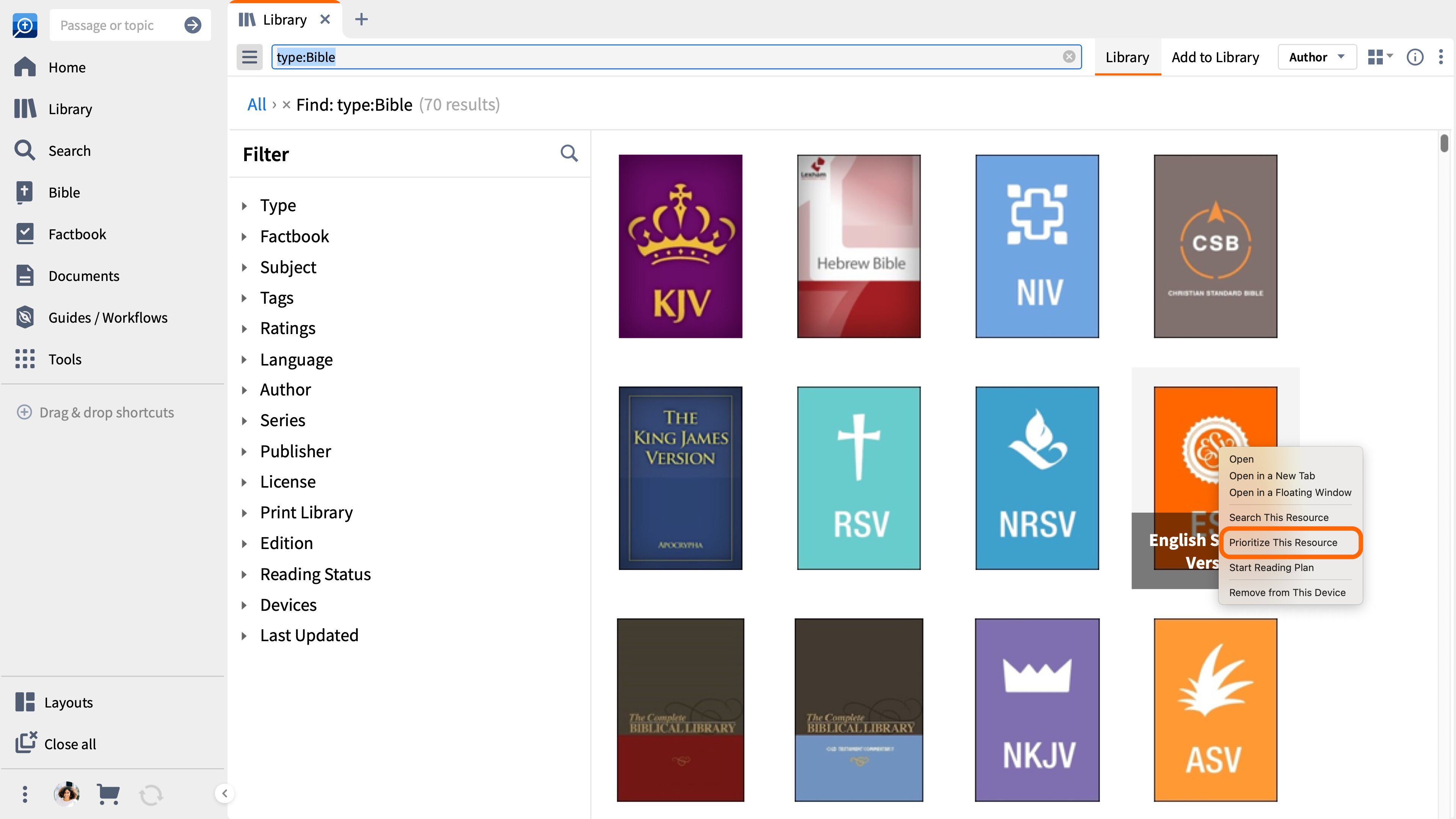Choose Open in the context menu
Screen dimensions: 1456x819
[1290, 459]
